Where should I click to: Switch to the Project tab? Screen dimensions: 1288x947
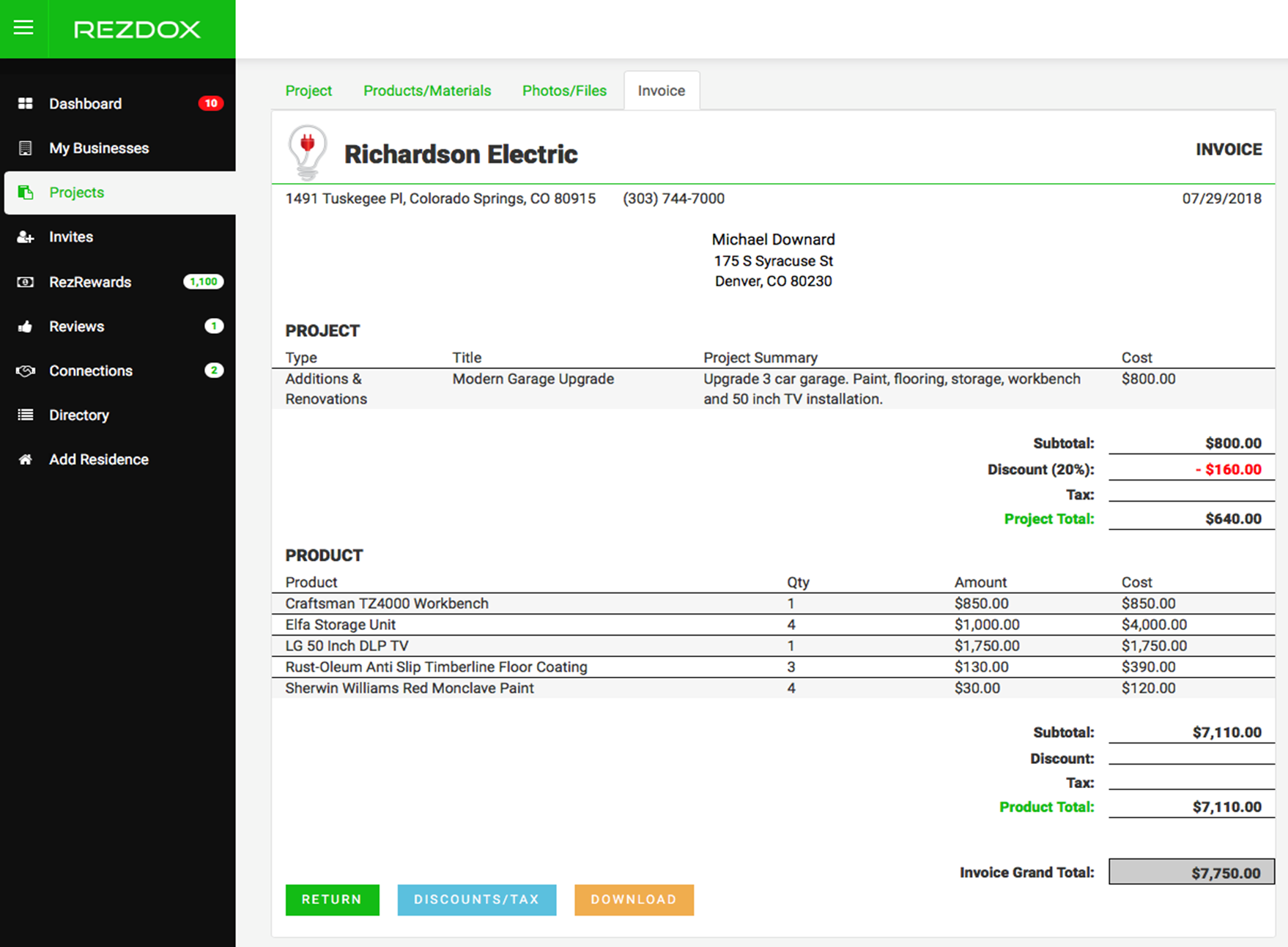[308, 91]
